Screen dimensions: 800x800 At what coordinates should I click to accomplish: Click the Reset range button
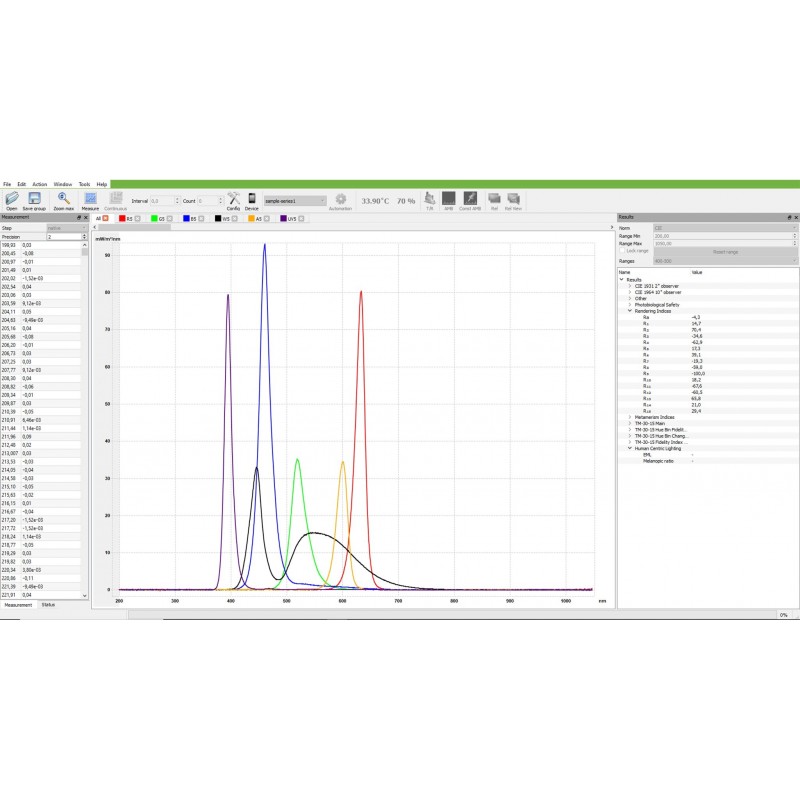(x=725, y=251)
